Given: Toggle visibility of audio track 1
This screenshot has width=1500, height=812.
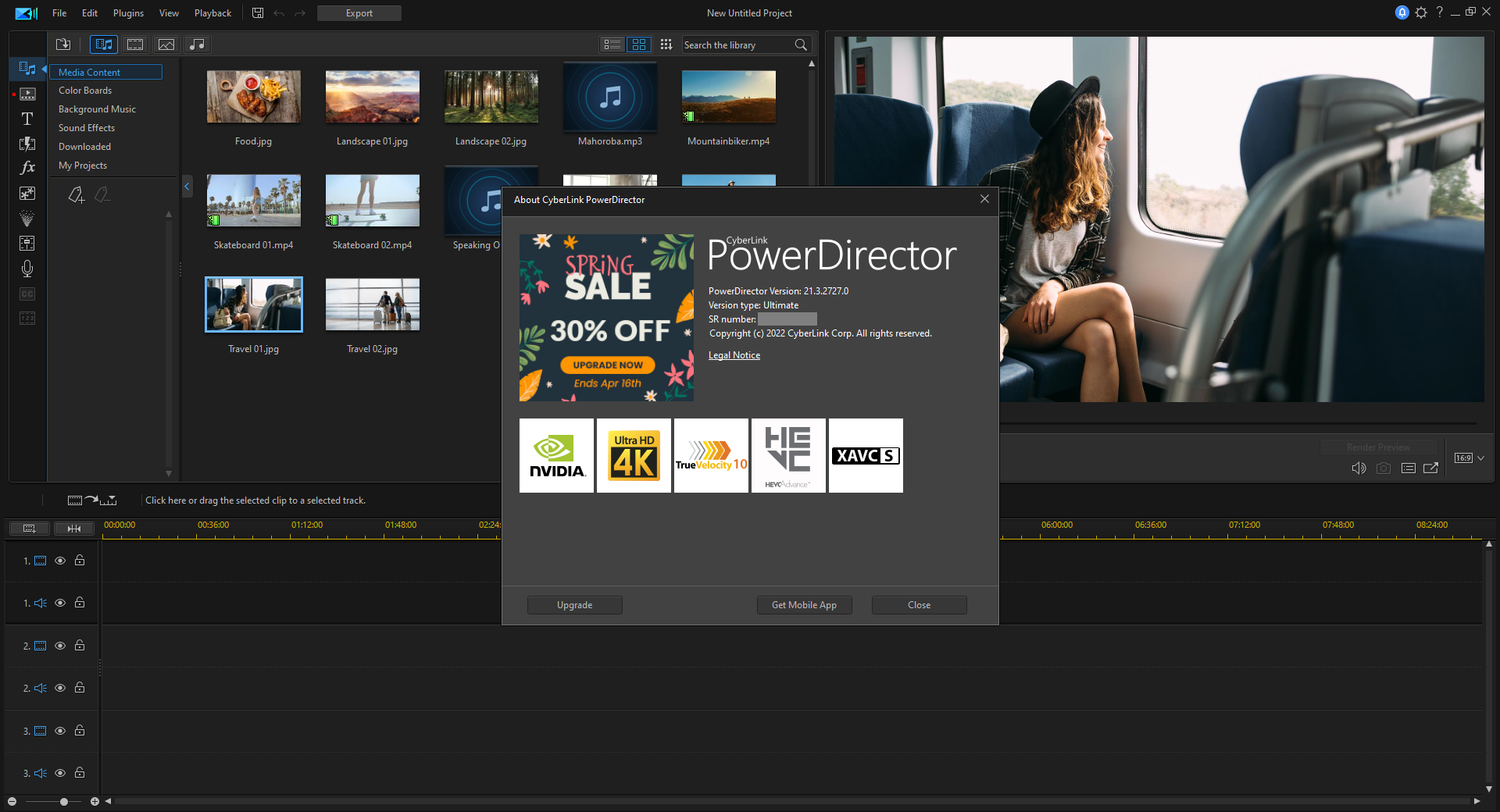Looking at the screenshot, I should tap(60, 603).
